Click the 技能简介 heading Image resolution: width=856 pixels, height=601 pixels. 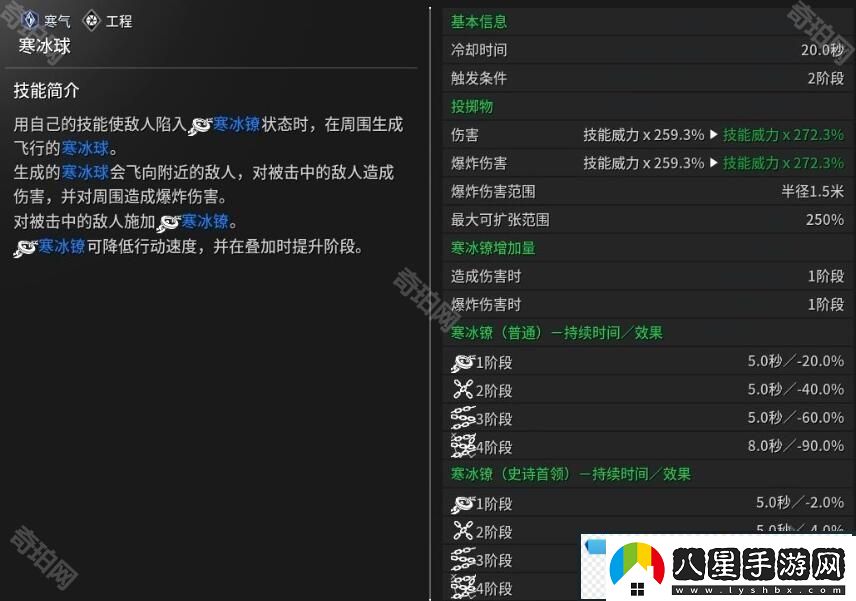click(46, 91)
